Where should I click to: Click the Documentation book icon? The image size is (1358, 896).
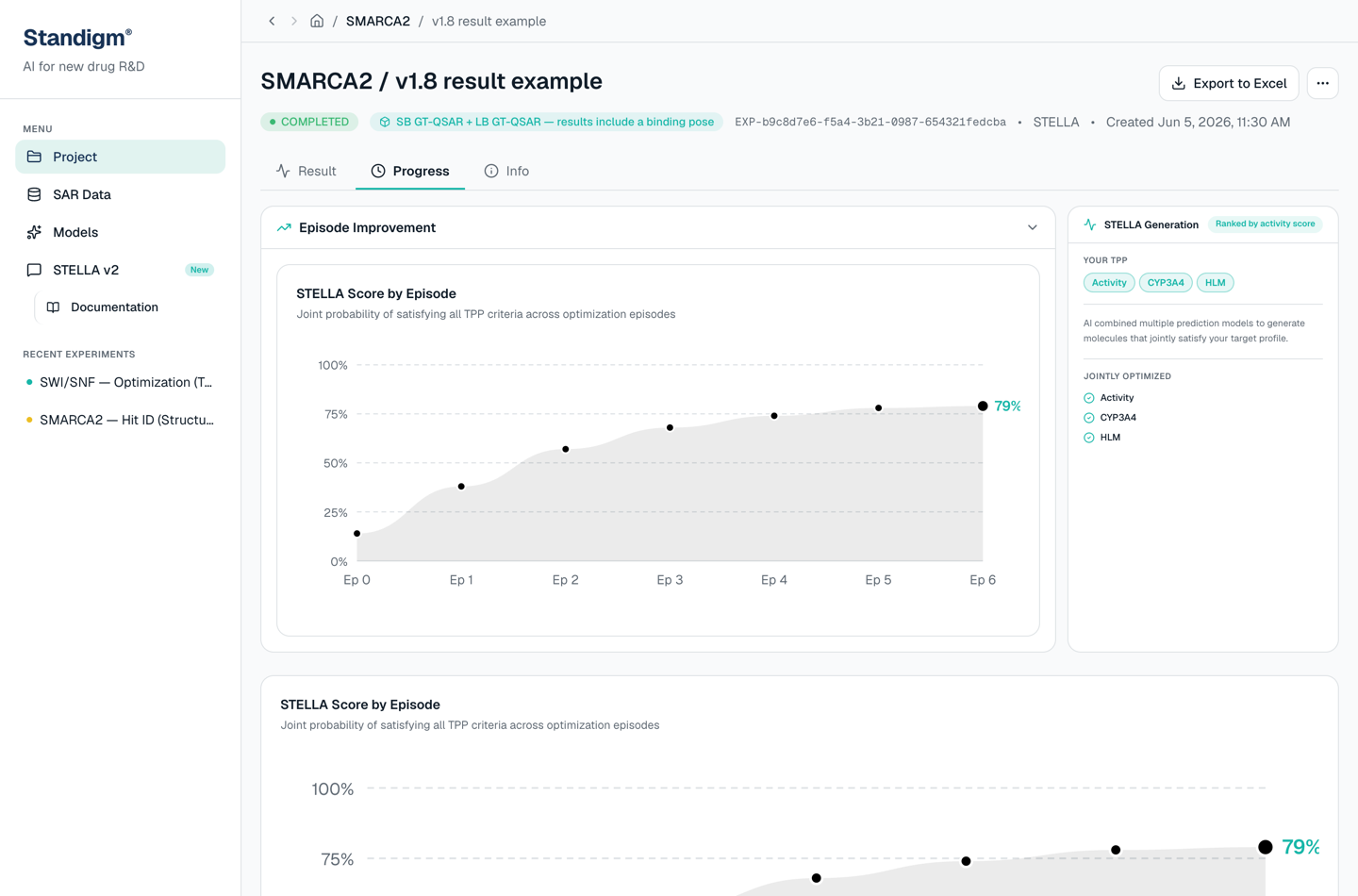pyautogui.click(x=53, y=307)
